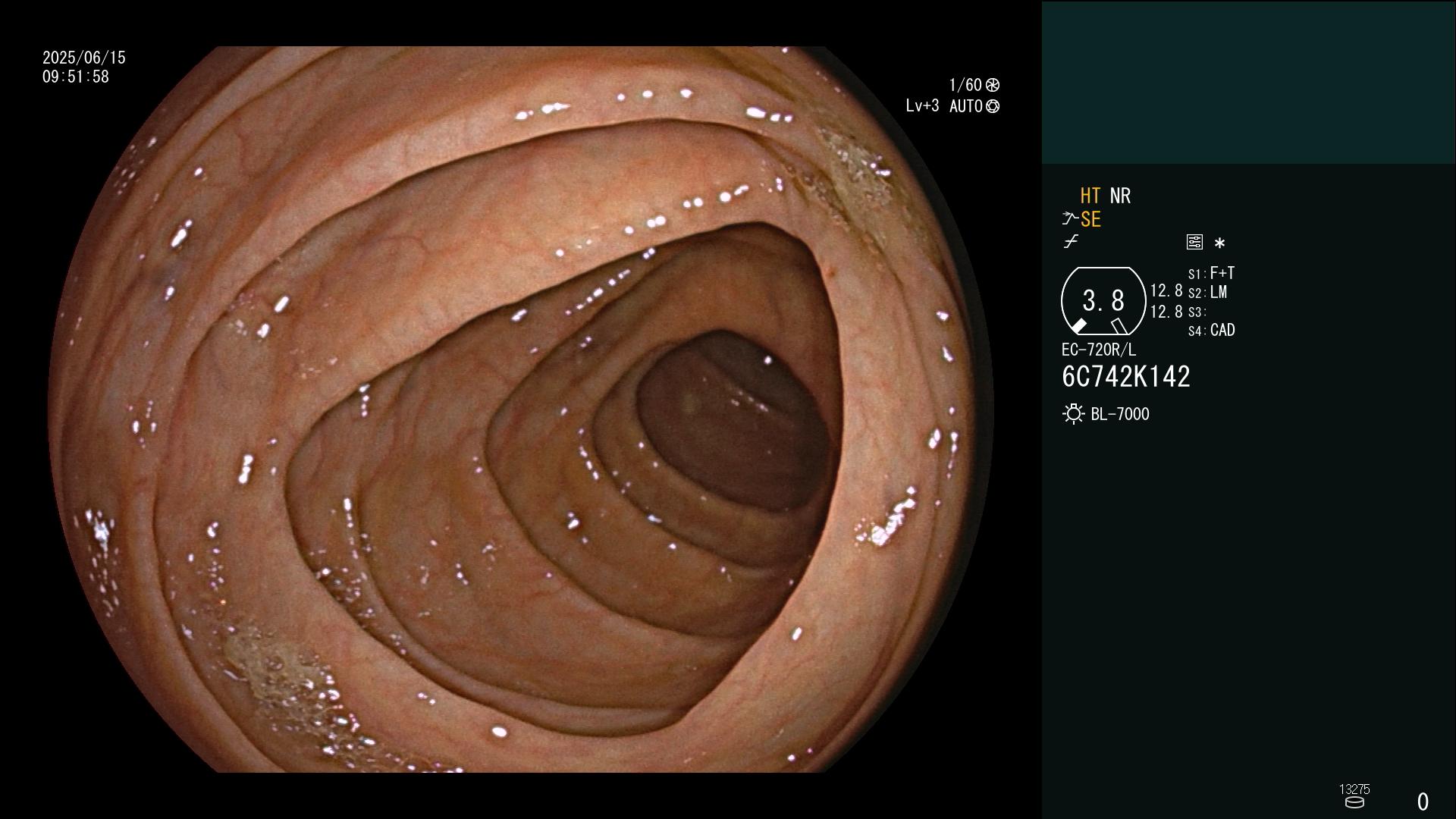1456x819 pixels.
Task: Click the date 2025/06/15
Action: (x=84, y=58)
